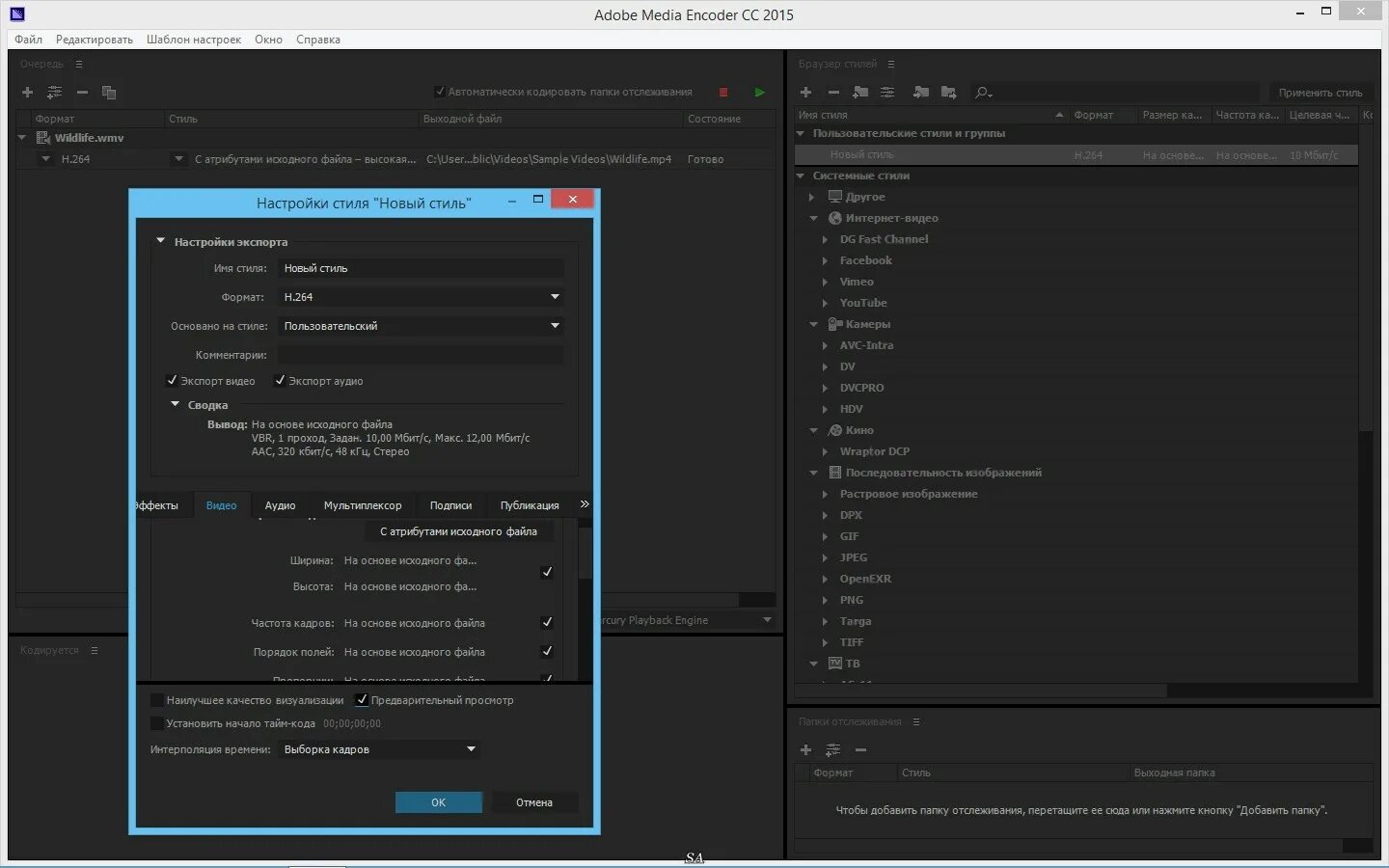Open Редактировать menu
Image resolution: width=1389 pixels, height=868 pixels.
click(95, 40)
